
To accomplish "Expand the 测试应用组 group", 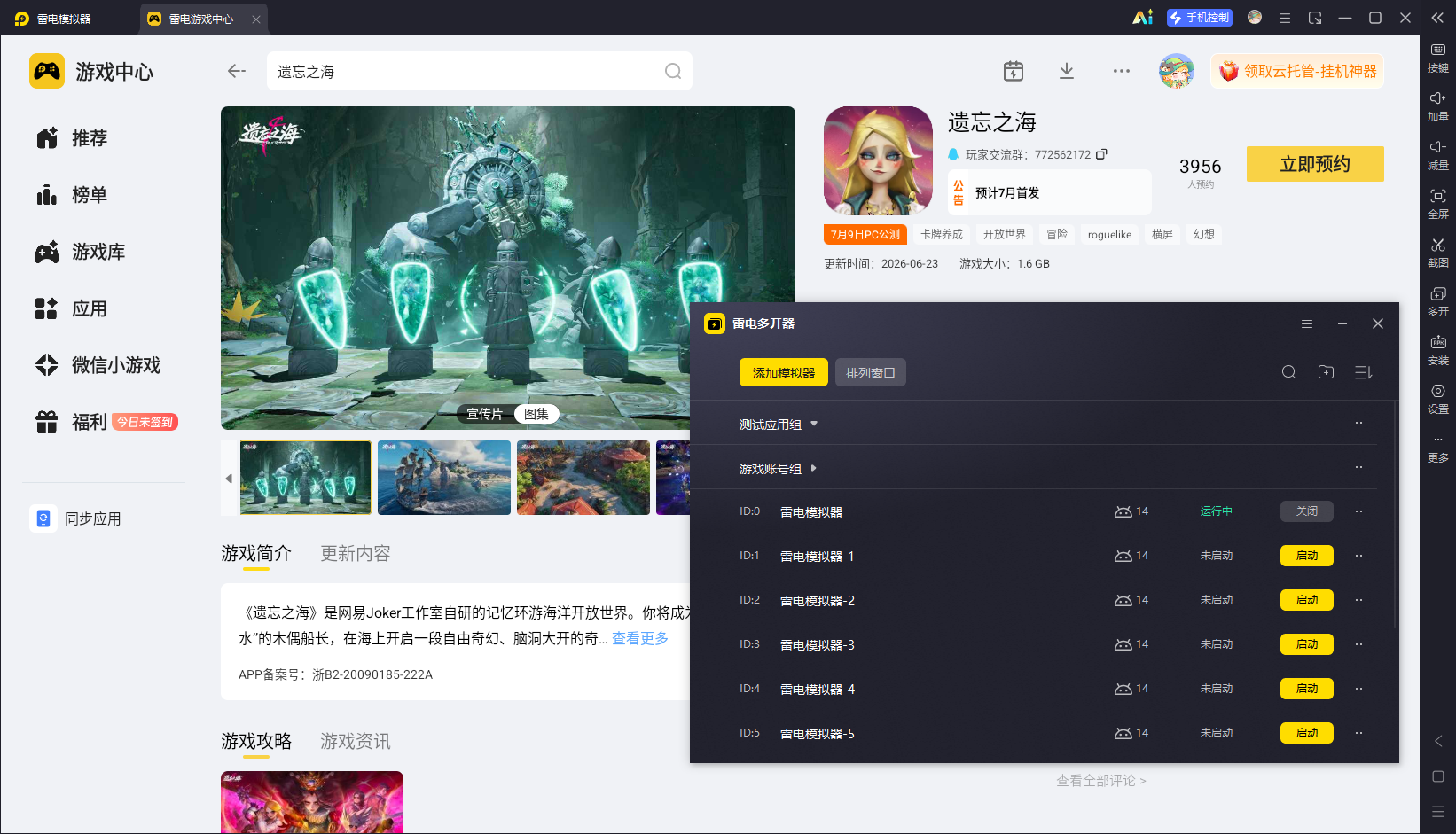I will (x=814, y=424).
